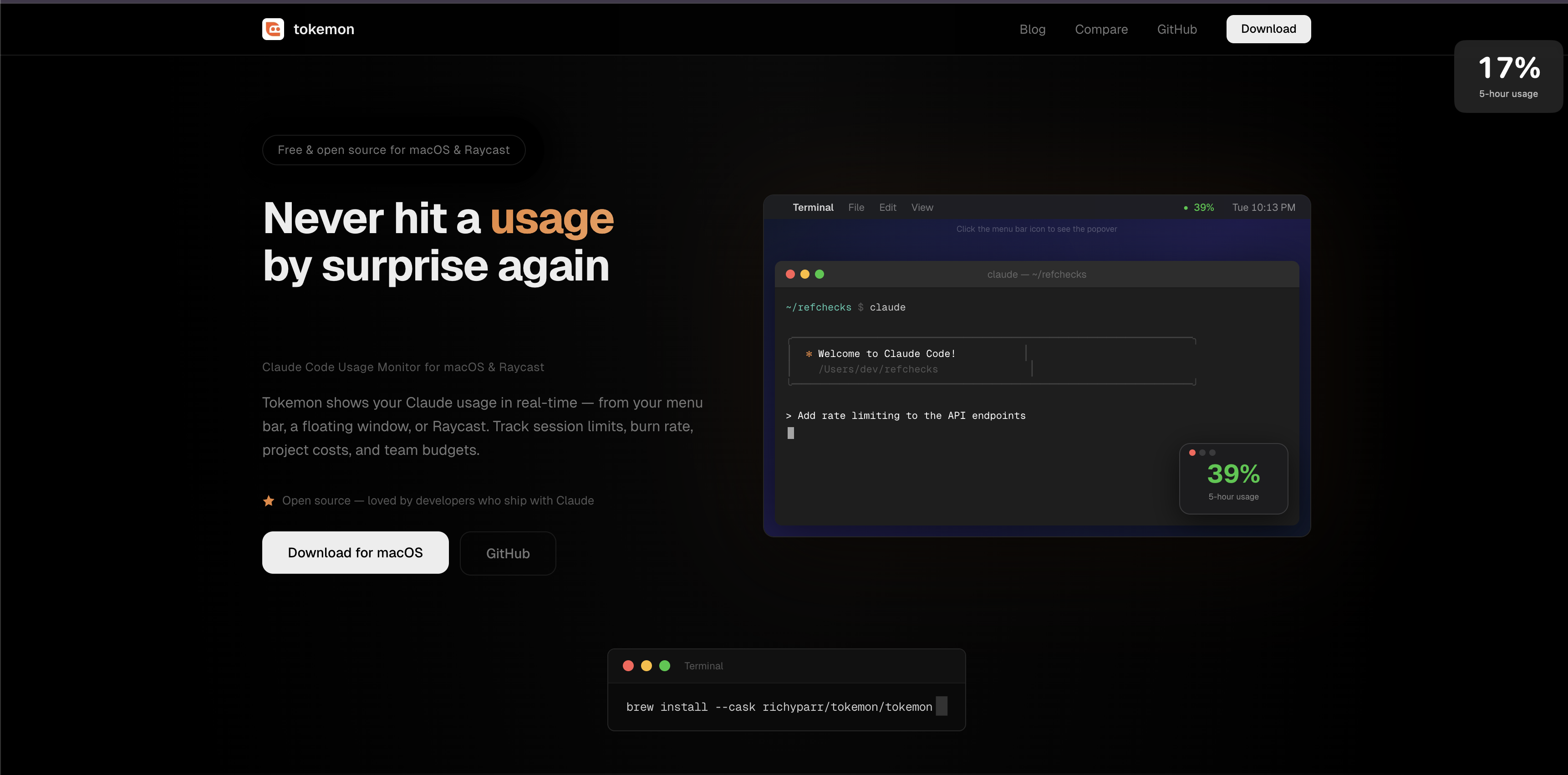Screen dimensions: 1568x775
Task: Close the claude — ~/refchecks terminal window
Action: click(790, 274)
